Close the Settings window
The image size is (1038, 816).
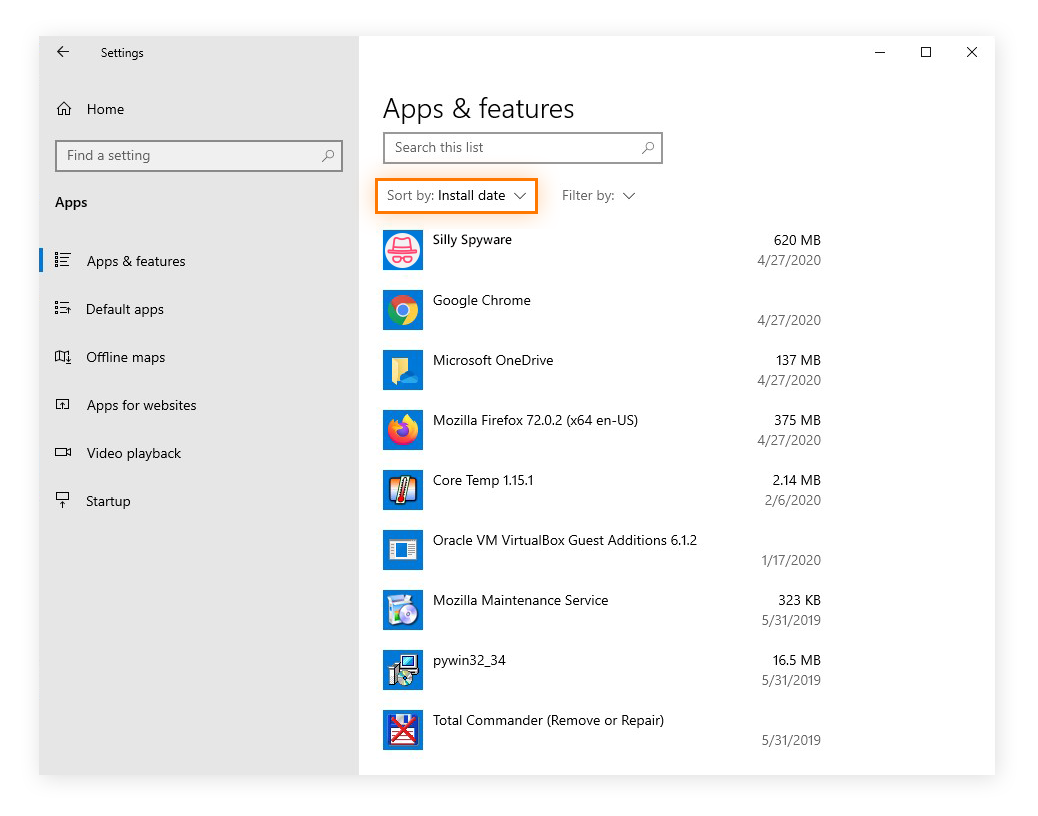[x=971, y=52]
